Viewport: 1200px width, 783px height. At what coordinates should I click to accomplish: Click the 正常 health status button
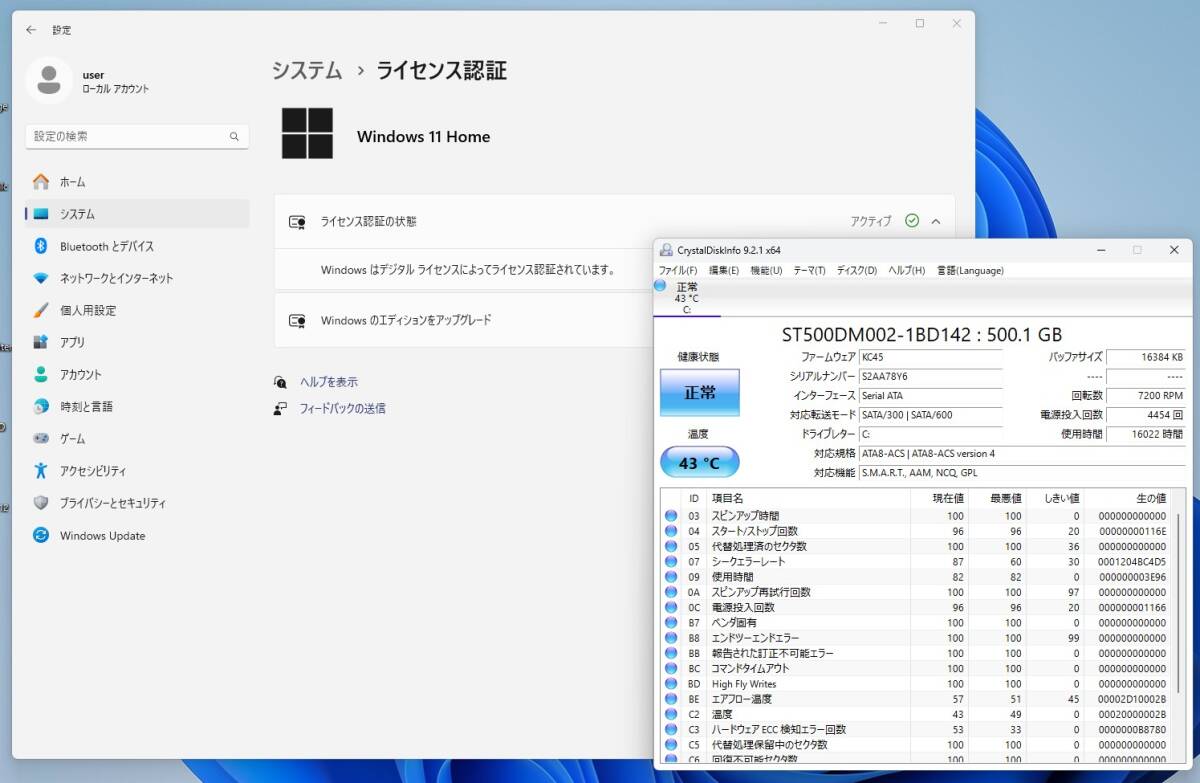coord(699,392)
